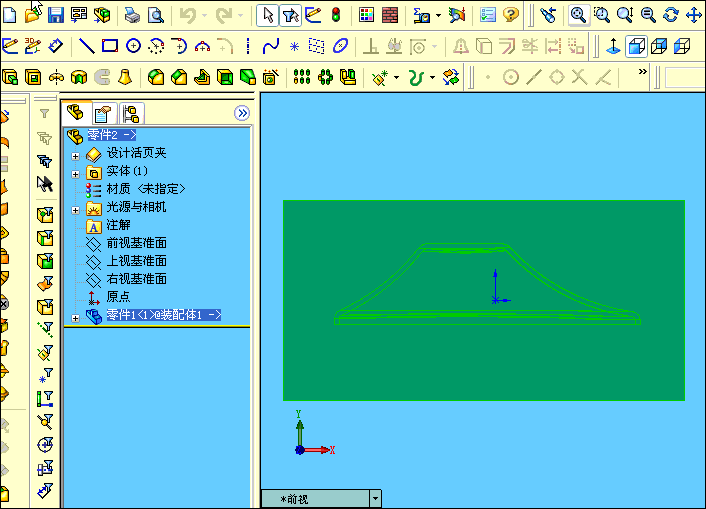The image size is (706, 509).
Task: Select the 零件2 root tree item
Action: (111, 135)
